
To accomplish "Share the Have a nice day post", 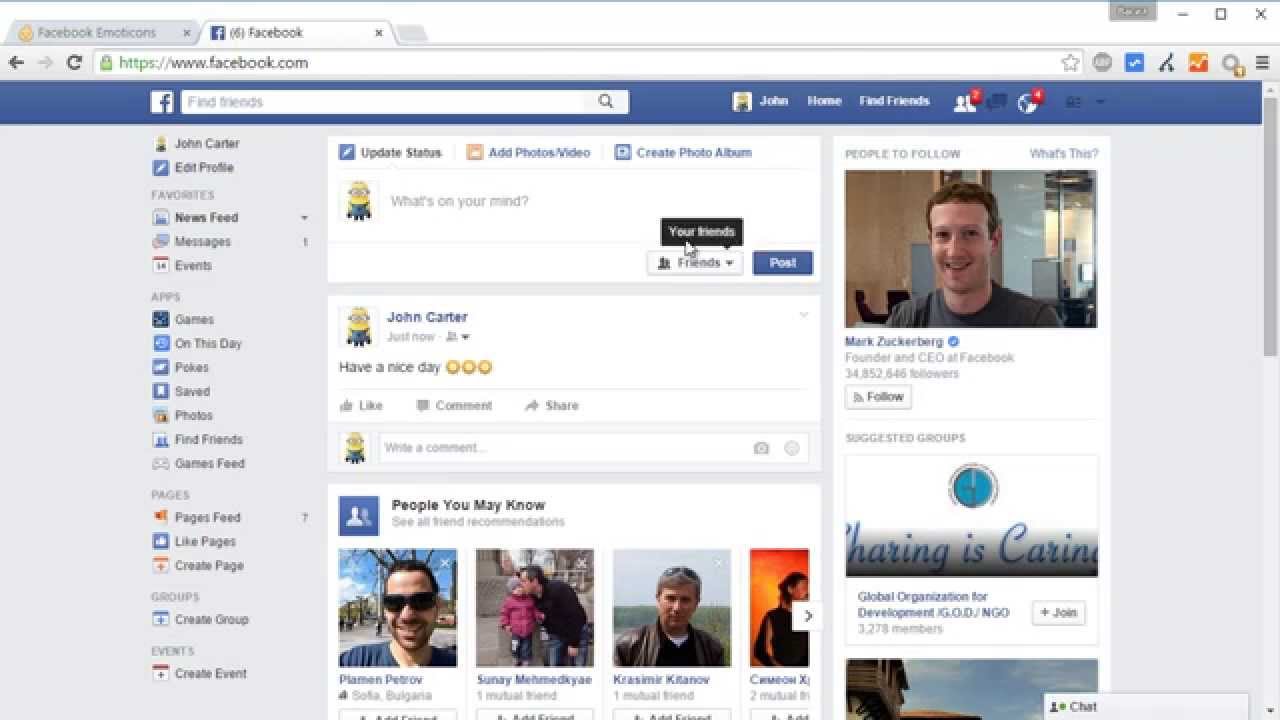I will coord(552,405).
